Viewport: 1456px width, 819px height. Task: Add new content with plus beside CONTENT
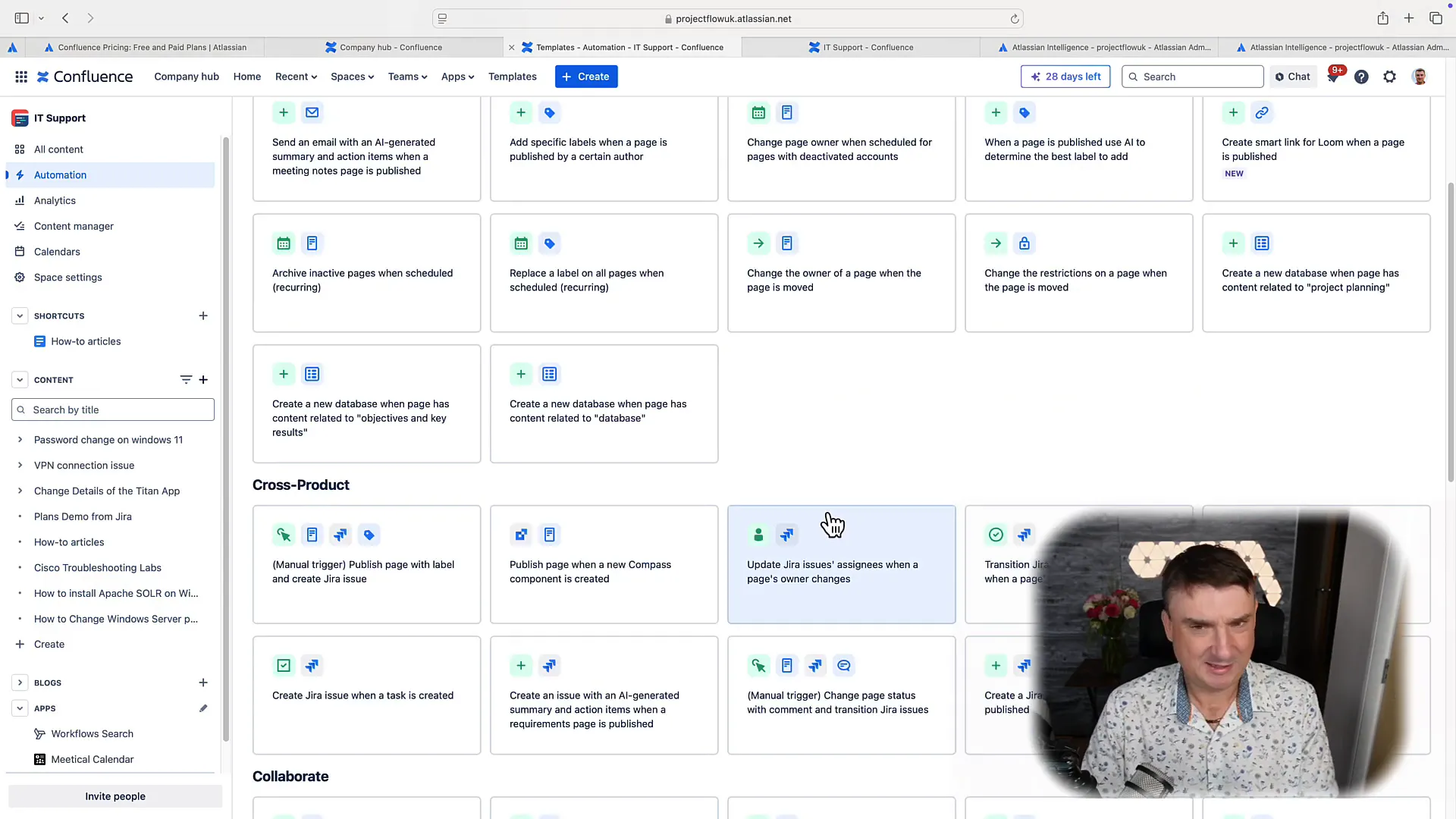[202, 380]
